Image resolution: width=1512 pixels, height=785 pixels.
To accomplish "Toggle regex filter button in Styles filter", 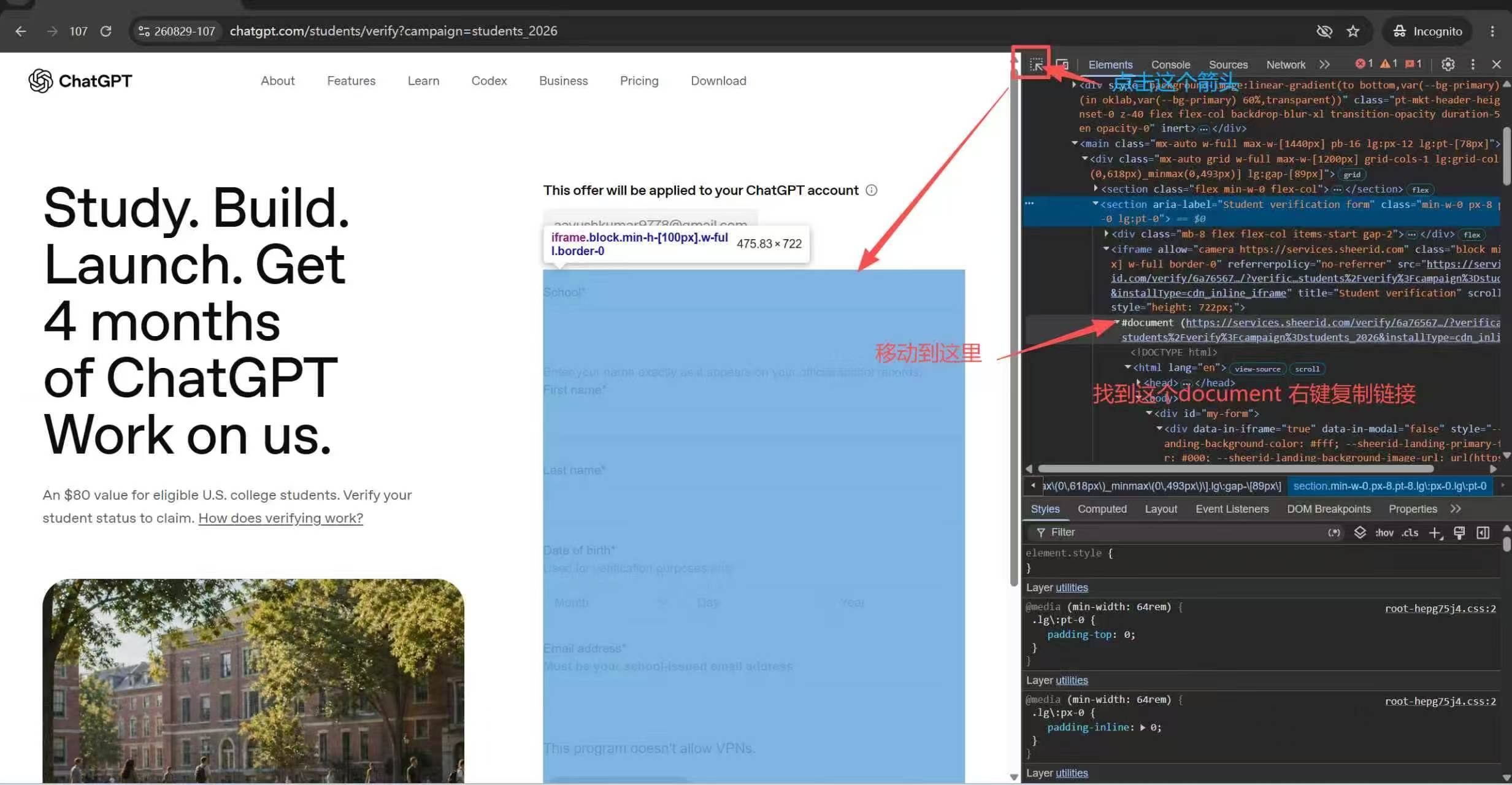I will pyautogui.click(x=1334, y=532).
